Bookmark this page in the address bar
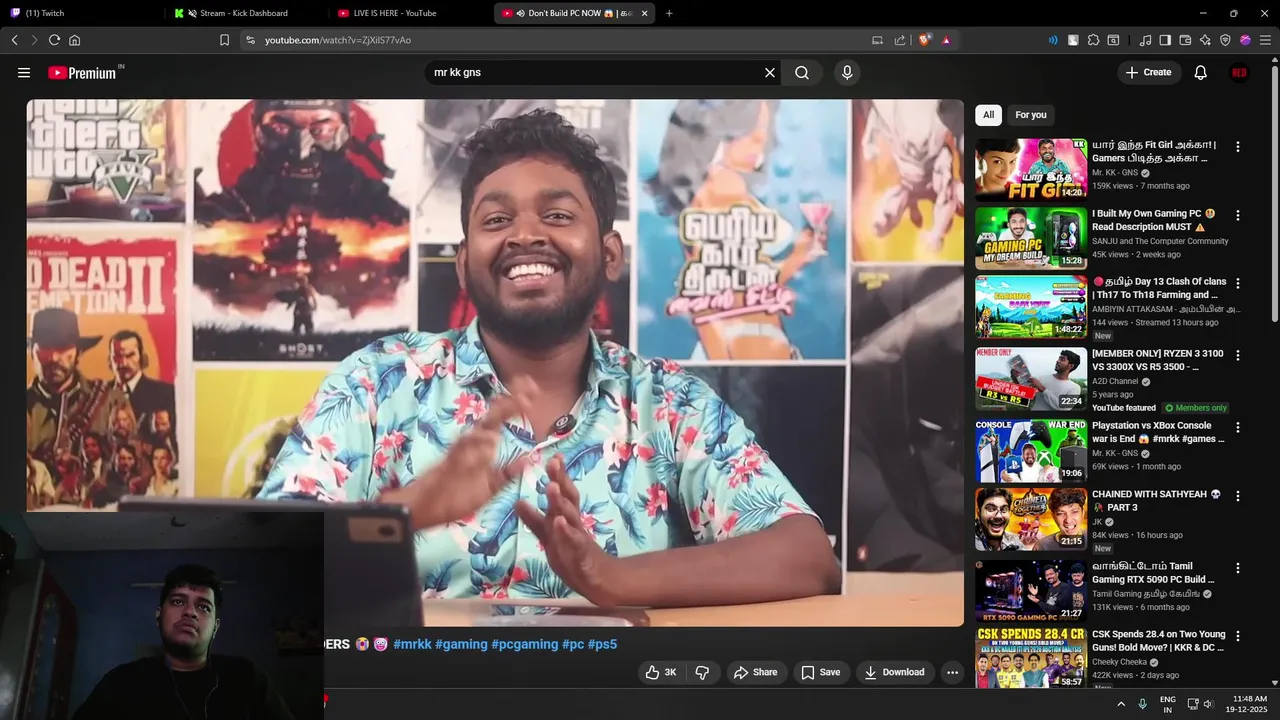Viewport: 1280px width, 720px height. (224, 40)
